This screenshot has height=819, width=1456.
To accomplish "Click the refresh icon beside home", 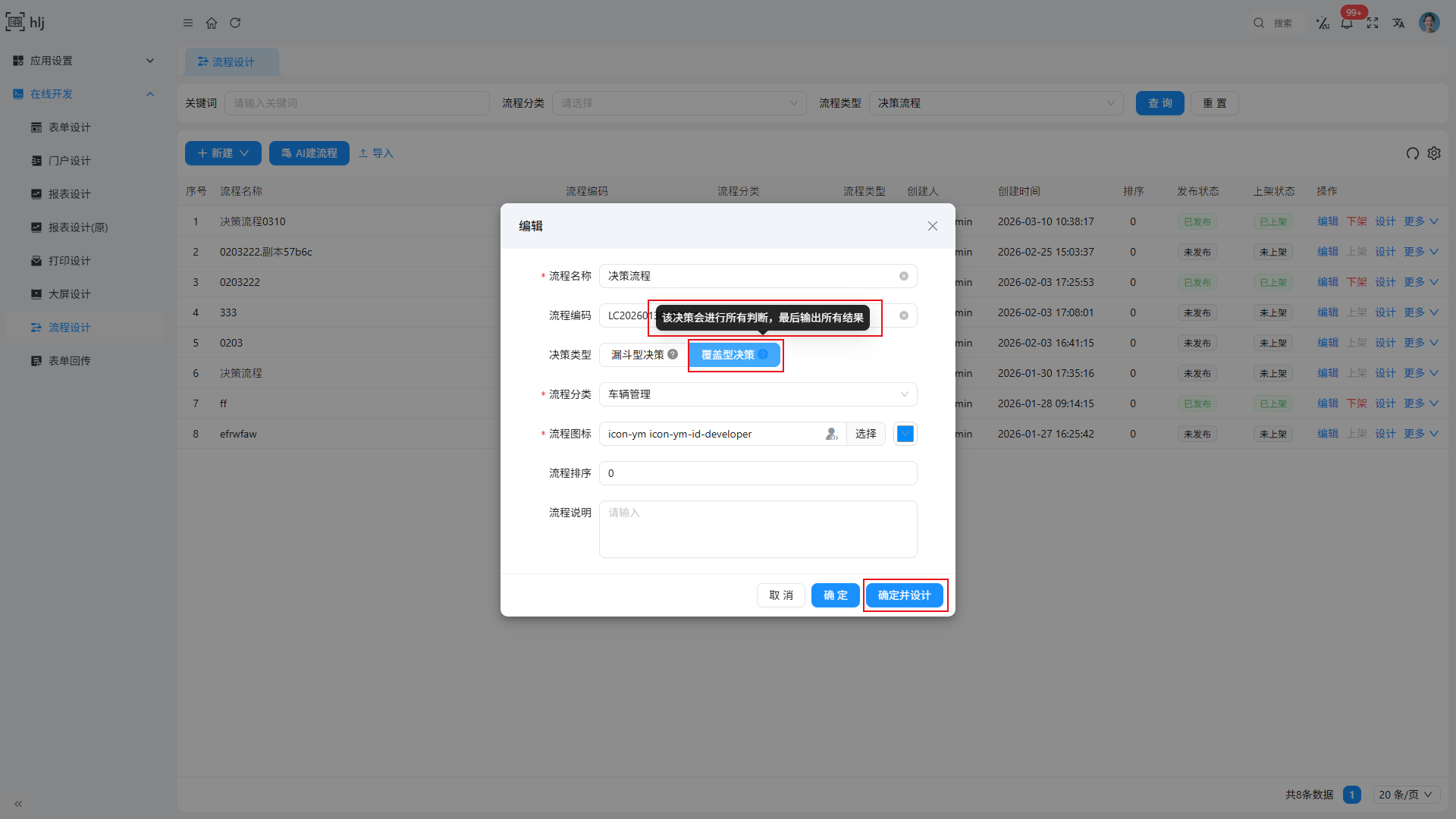I will tap(235, 23).
